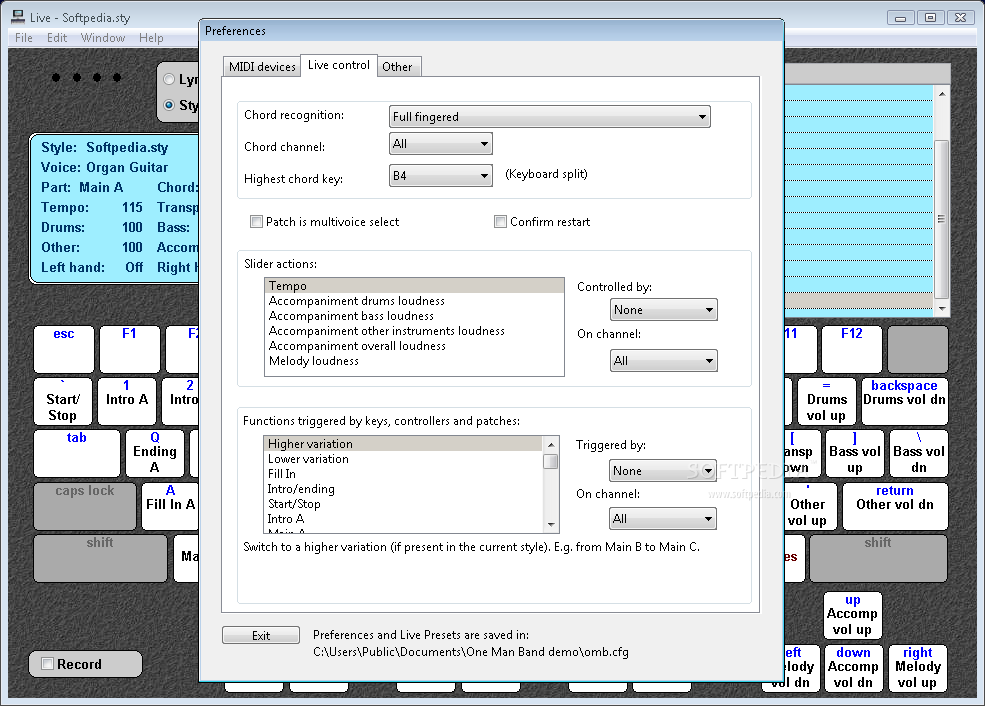Image resolution: width=985 pixels, height=706 pixels.
Task: Click the F1 key button
Action: (129, 349)
